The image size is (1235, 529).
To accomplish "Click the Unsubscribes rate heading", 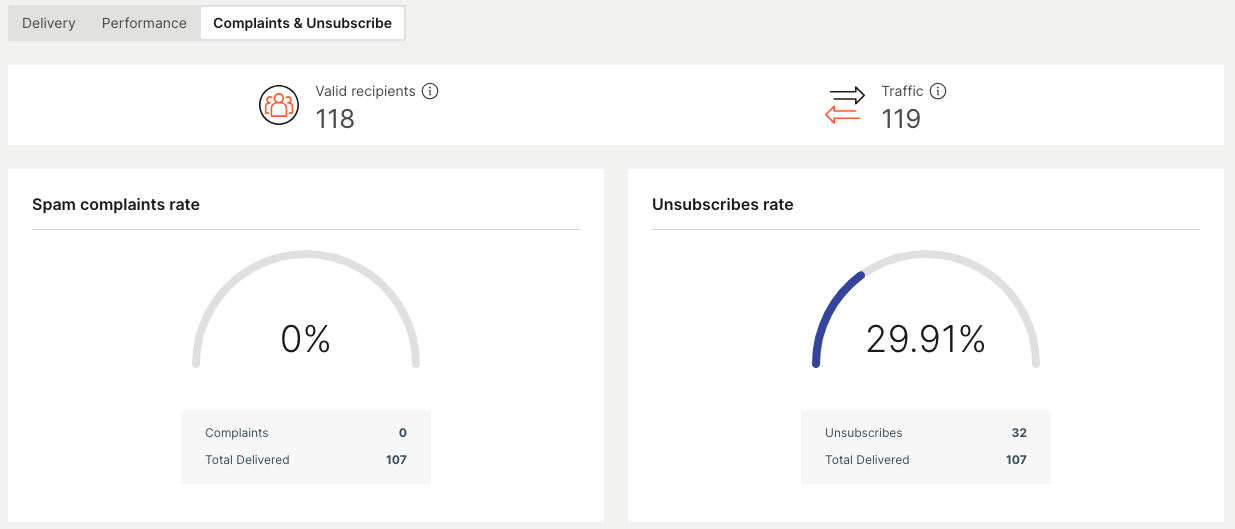I will 722,204.
